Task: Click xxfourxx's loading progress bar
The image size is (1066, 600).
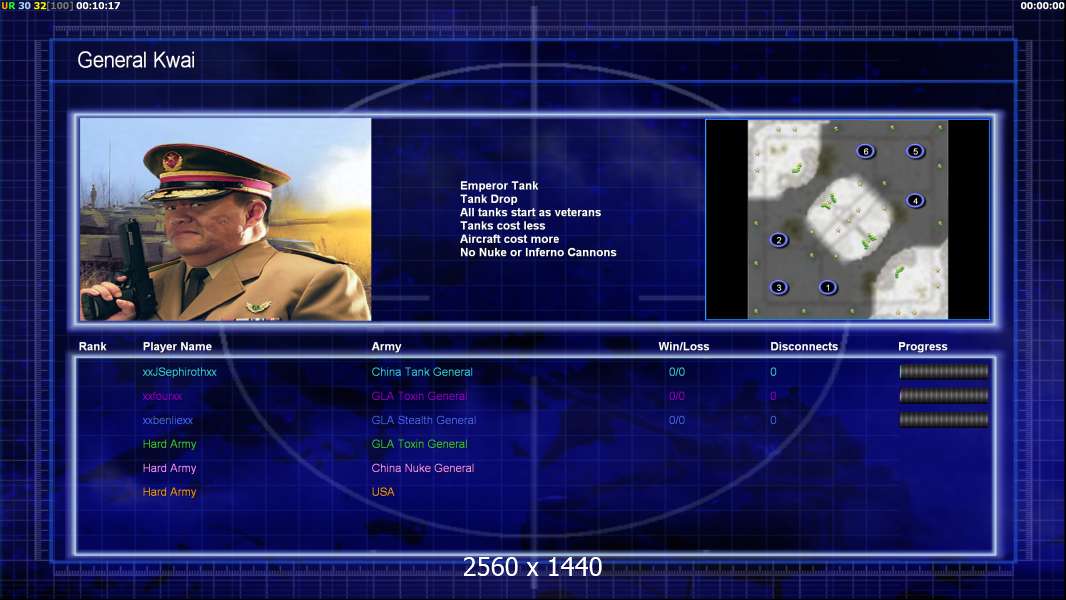Action: [x=944, y=396]
